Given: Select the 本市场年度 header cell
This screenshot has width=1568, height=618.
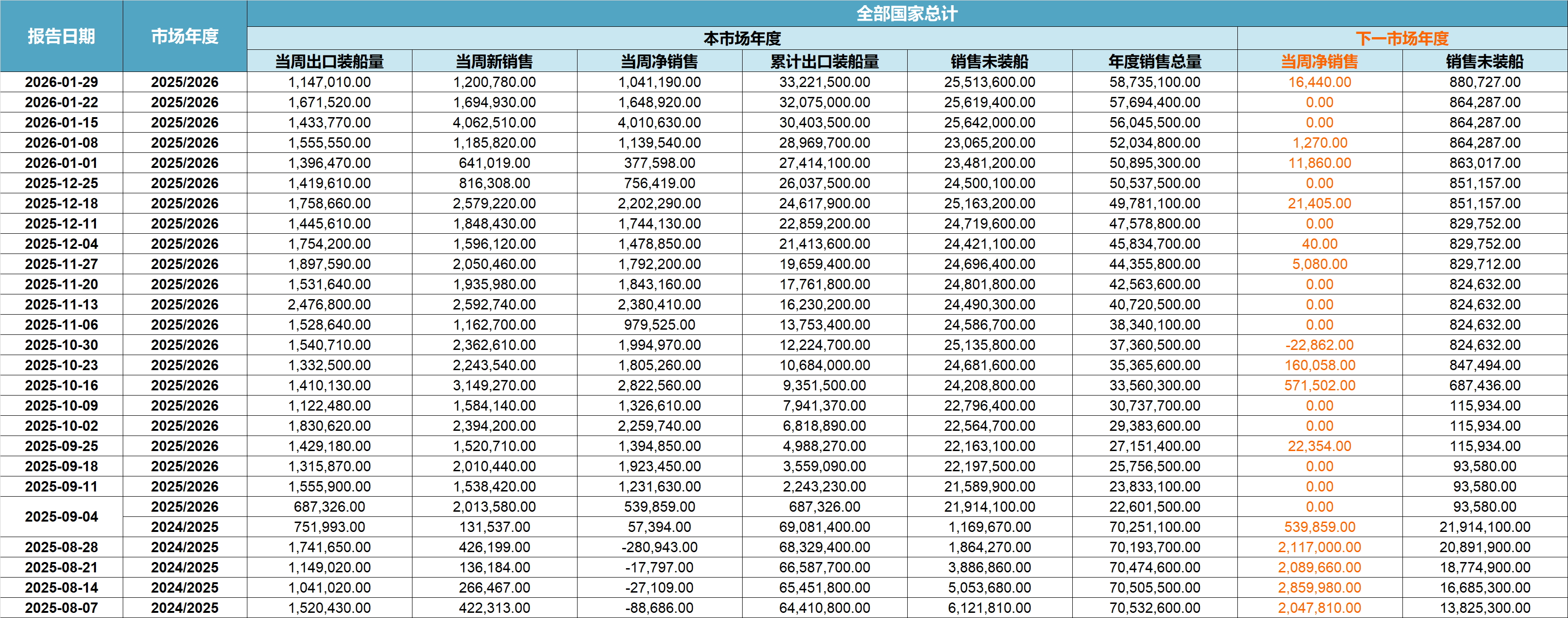Looking at the screenshot, I should (742, 39).
